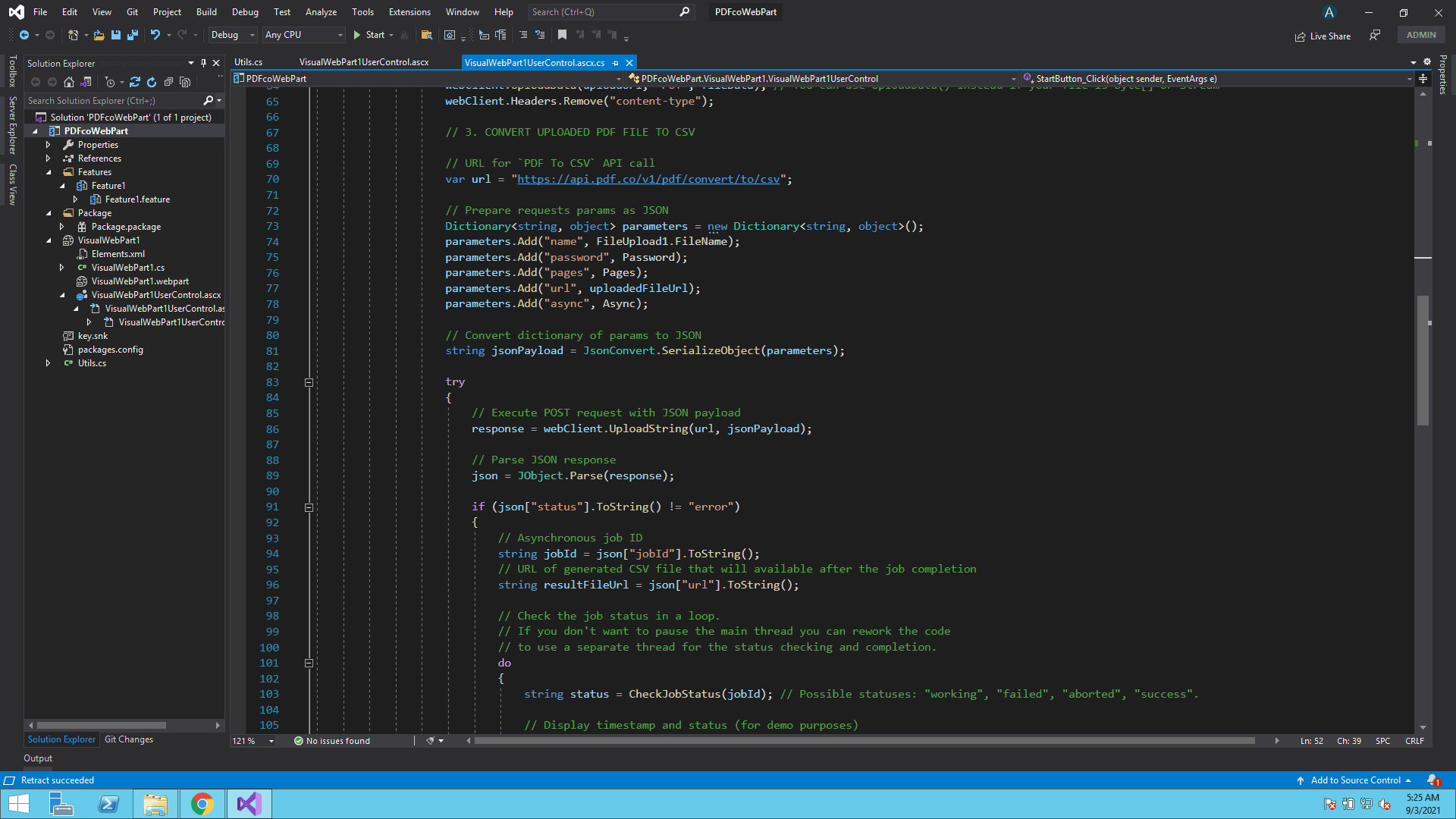Click the api.pdf.co URL link
The width and height of the screenshot is (1456, 819).
point(648,180)
